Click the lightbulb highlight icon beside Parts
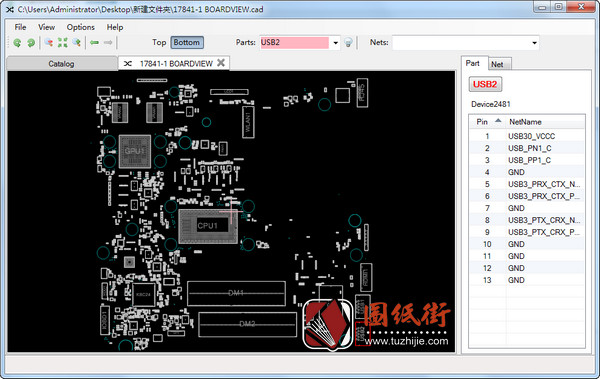The height and width of the screenshot is (379, 600). click(348, 42)
